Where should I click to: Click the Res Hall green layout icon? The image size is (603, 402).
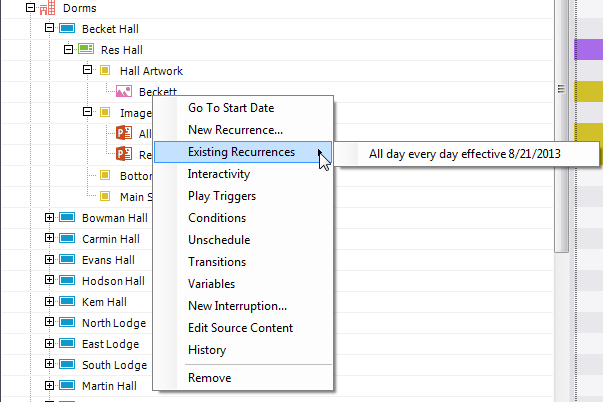tap(86, 49)
